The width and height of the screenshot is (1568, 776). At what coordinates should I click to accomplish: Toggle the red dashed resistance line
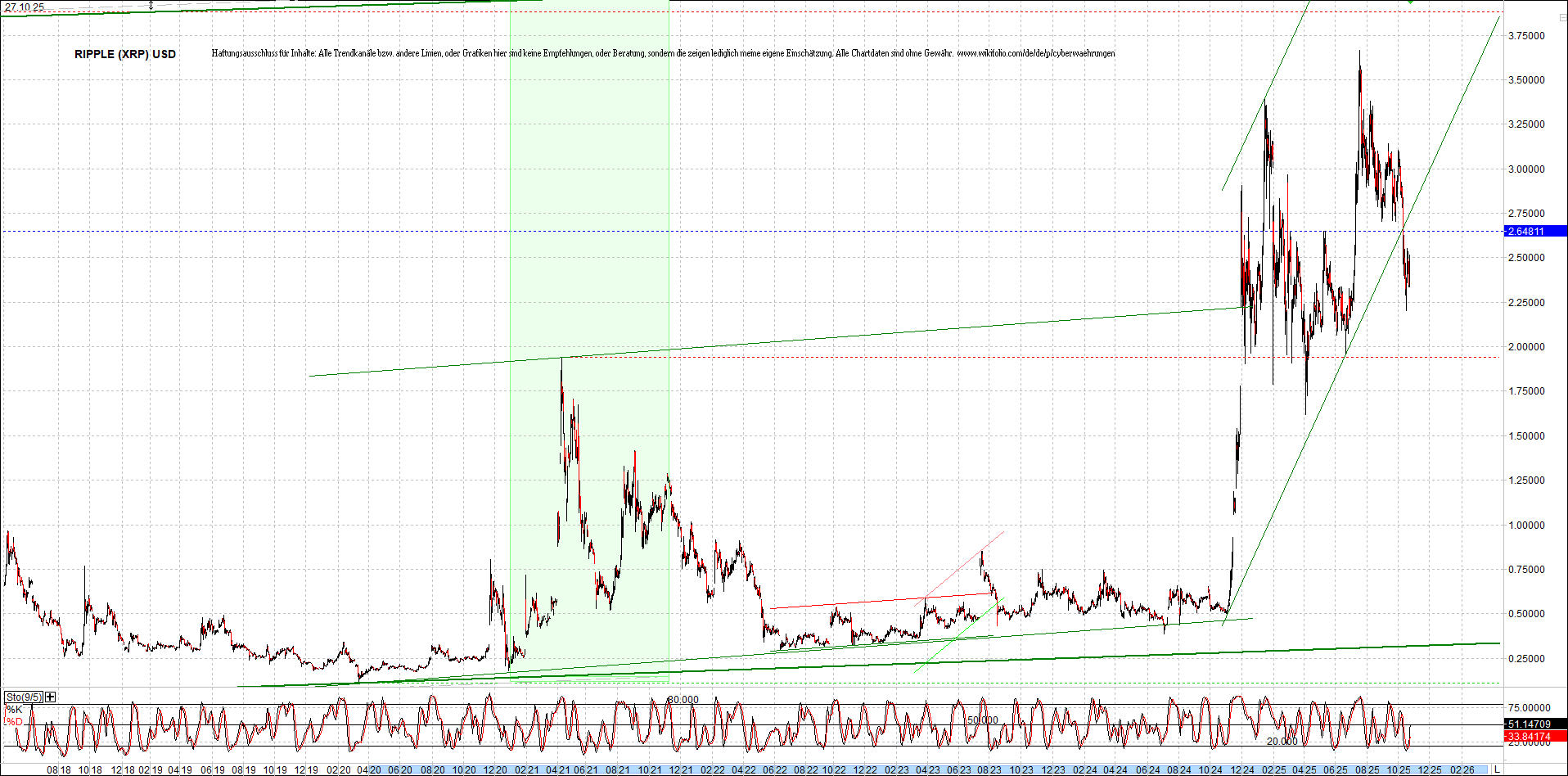coord(900,358)
